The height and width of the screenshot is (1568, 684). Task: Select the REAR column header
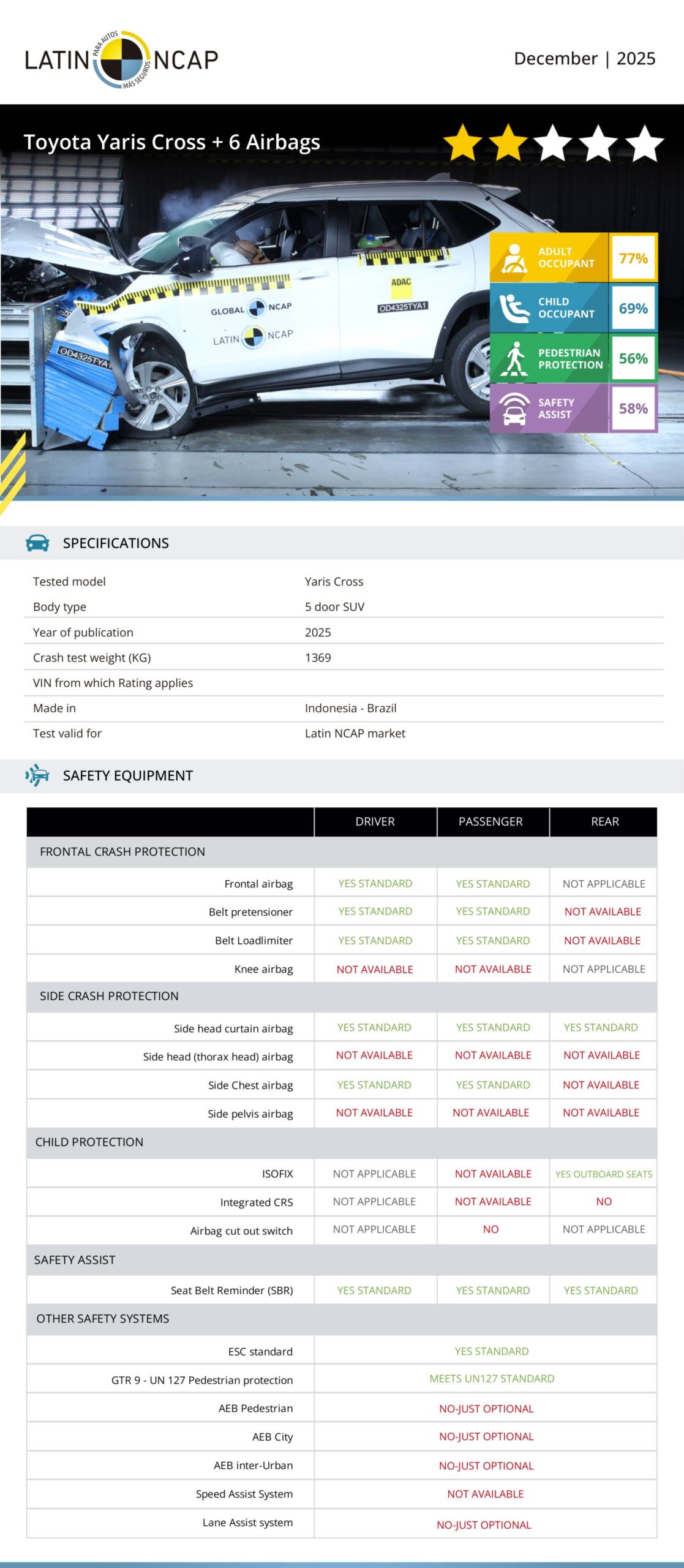click(x=604, y=821)
